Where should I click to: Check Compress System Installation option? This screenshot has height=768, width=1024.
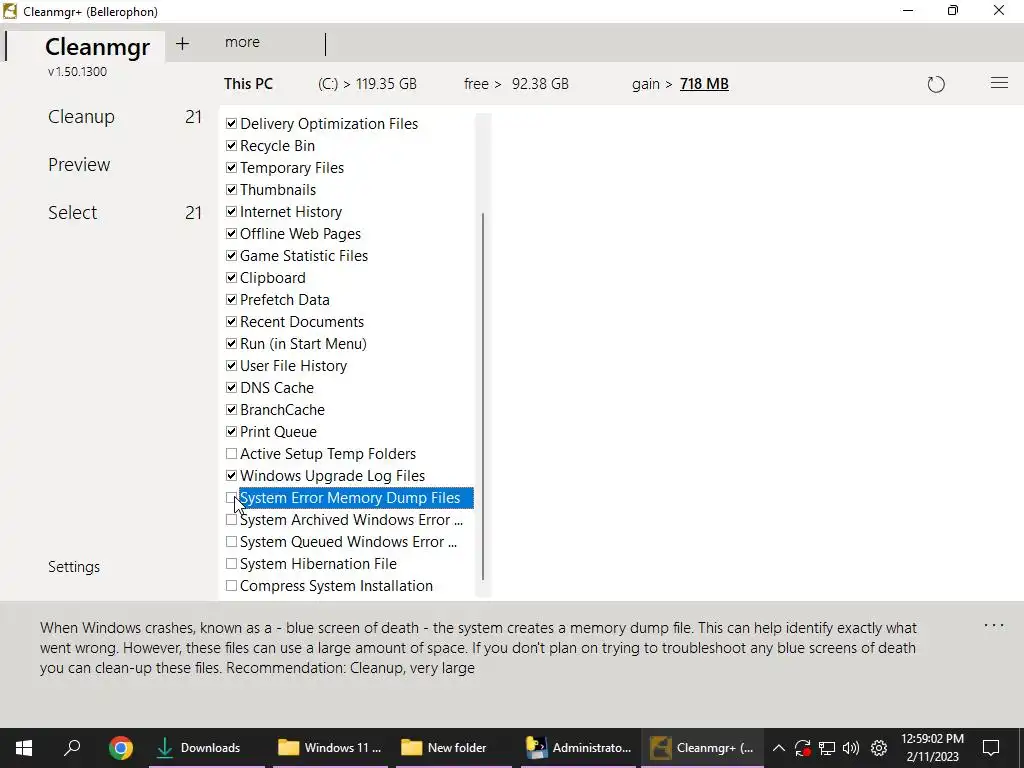(x=231, y=586)
